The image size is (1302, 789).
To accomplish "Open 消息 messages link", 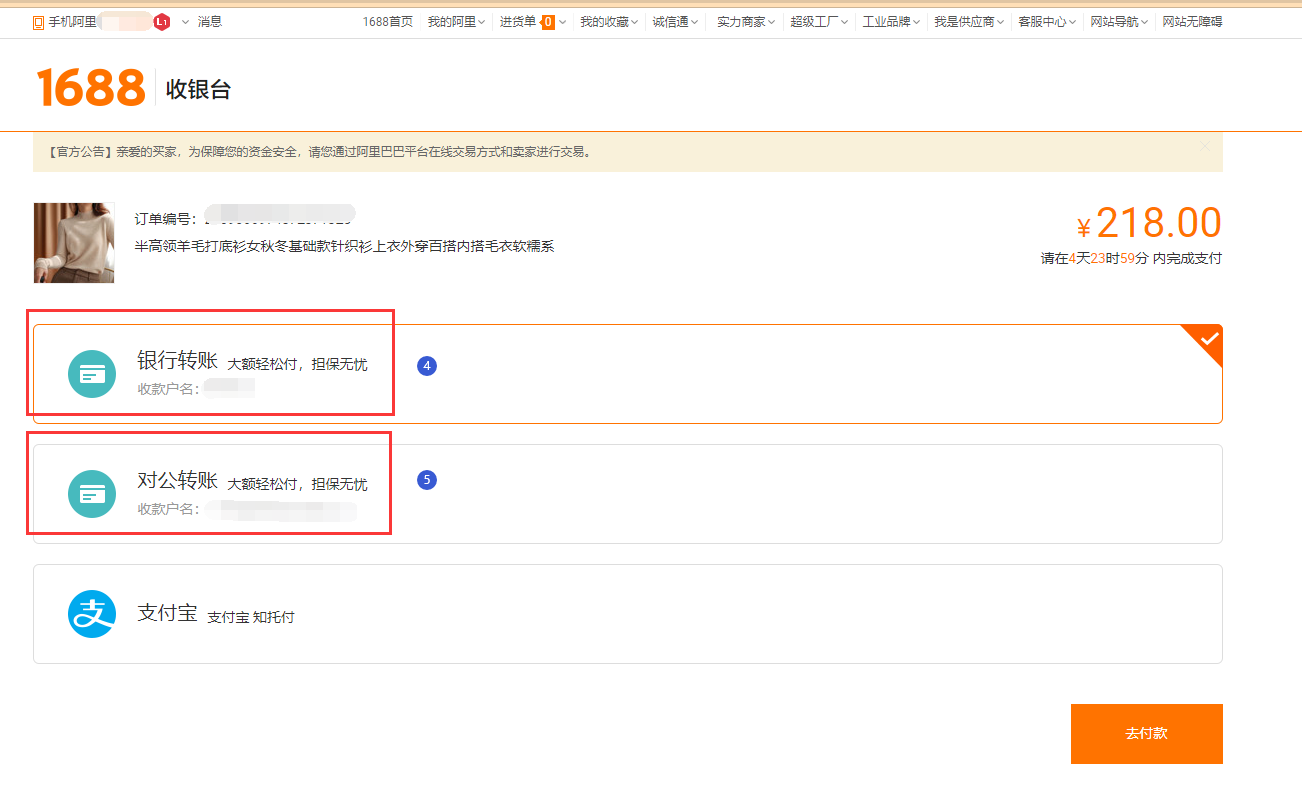I will point(210,22).
